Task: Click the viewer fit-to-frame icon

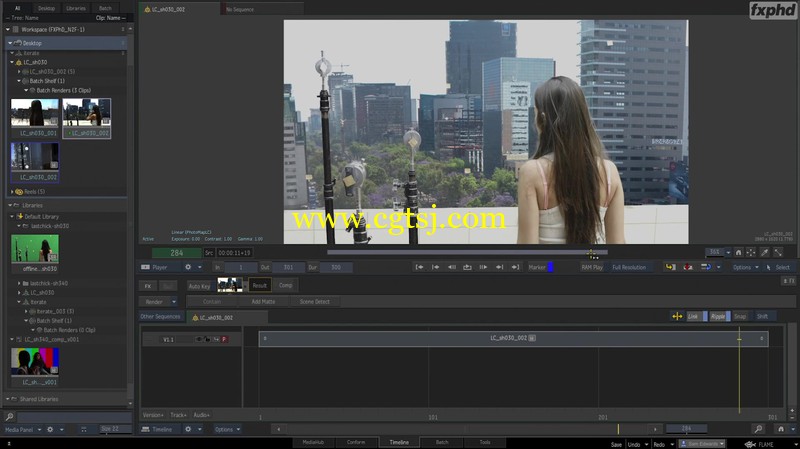Action: click(751, 252)
